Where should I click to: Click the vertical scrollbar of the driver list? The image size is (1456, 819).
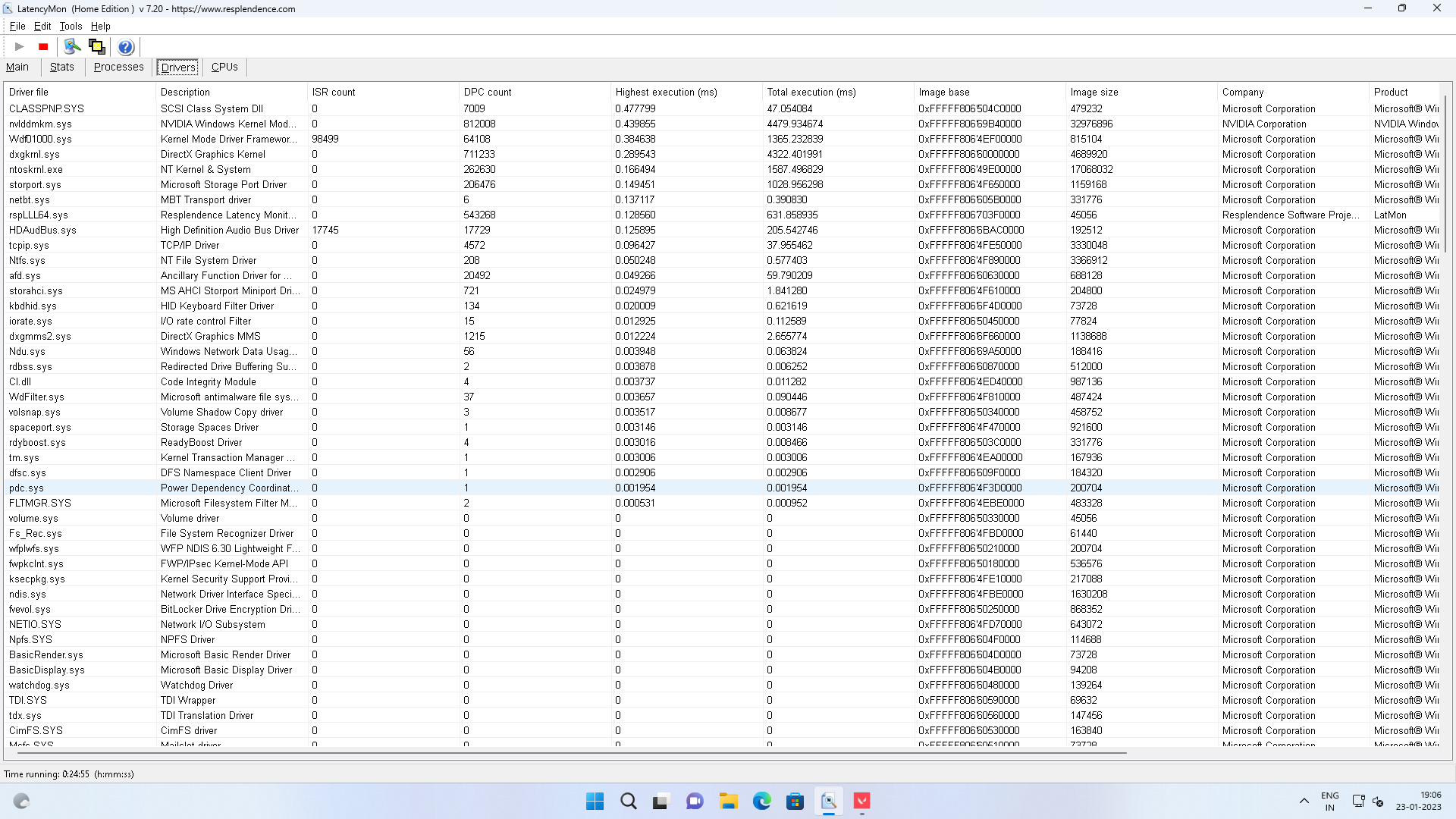point(1445,174)
